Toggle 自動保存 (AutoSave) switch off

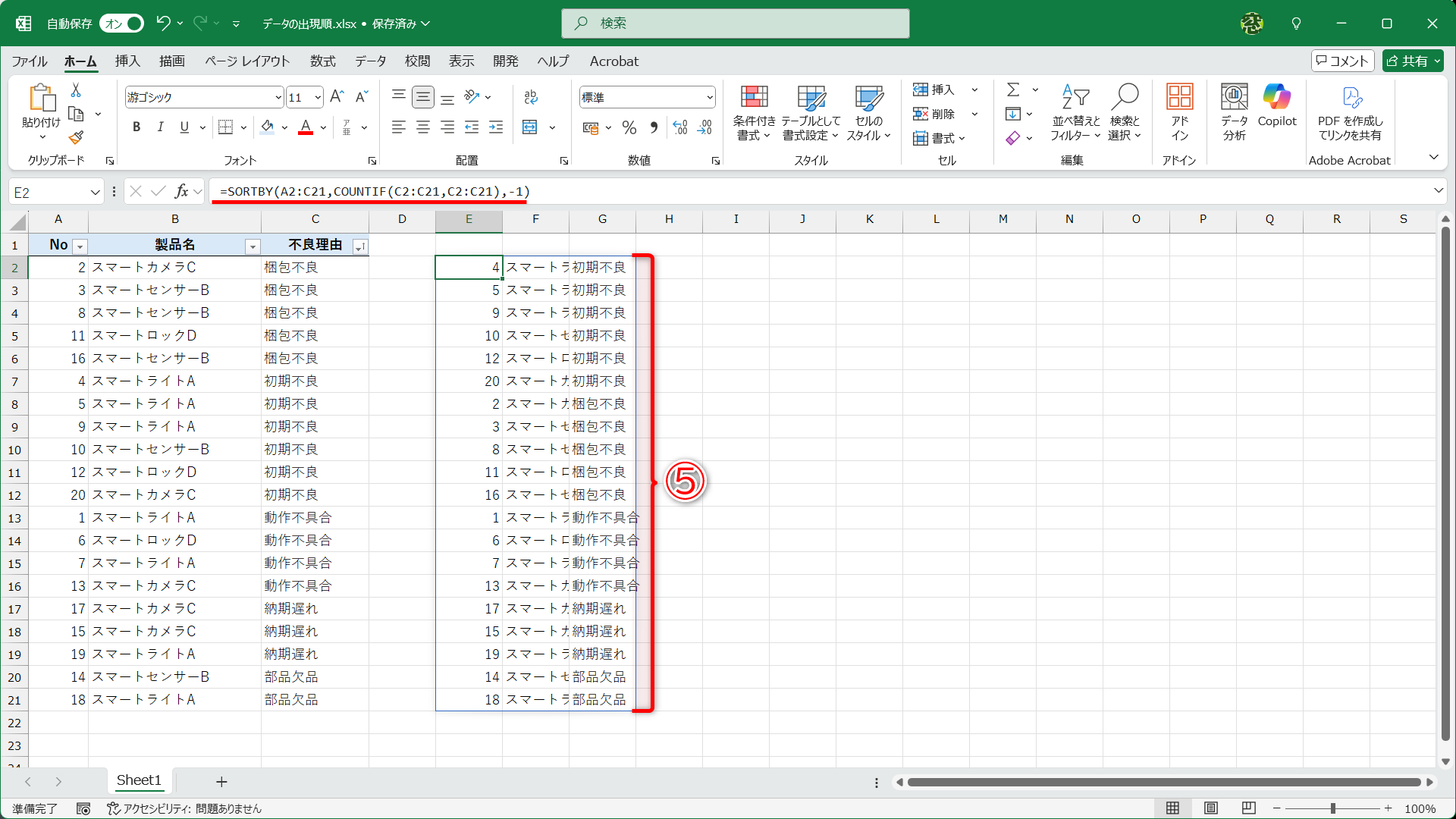coord(121,24)
